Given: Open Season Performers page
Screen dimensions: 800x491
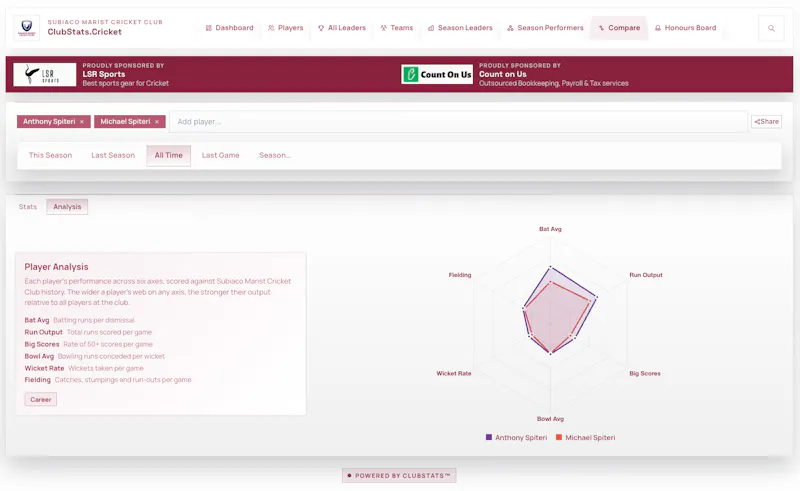Looking at the screenshot, I should click(545, 28).
